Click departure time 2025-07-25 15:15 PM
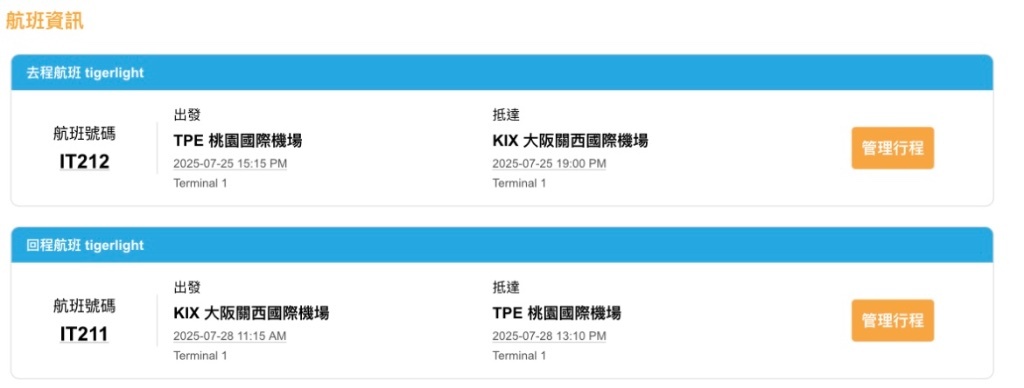This screenshot has height=388, width=1024. [230, 163]
